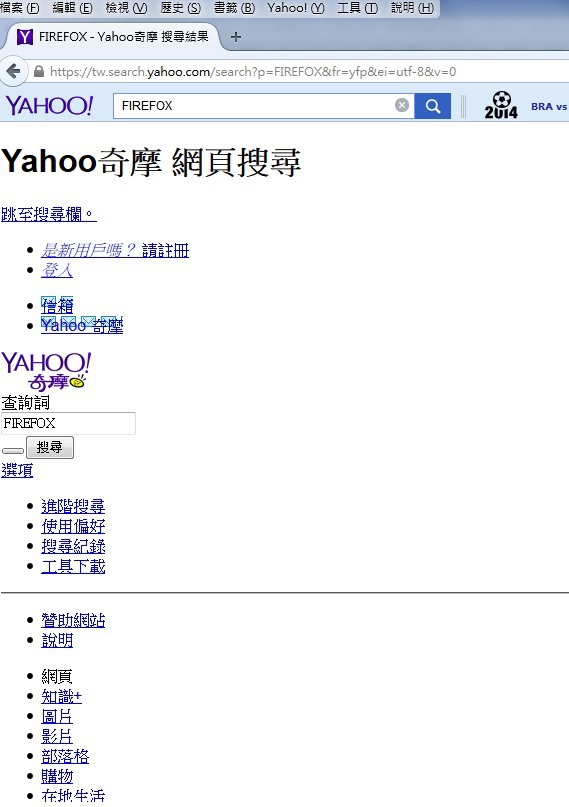Click the Yahoo favicon on the tab
569x807 pixels.
25,37
